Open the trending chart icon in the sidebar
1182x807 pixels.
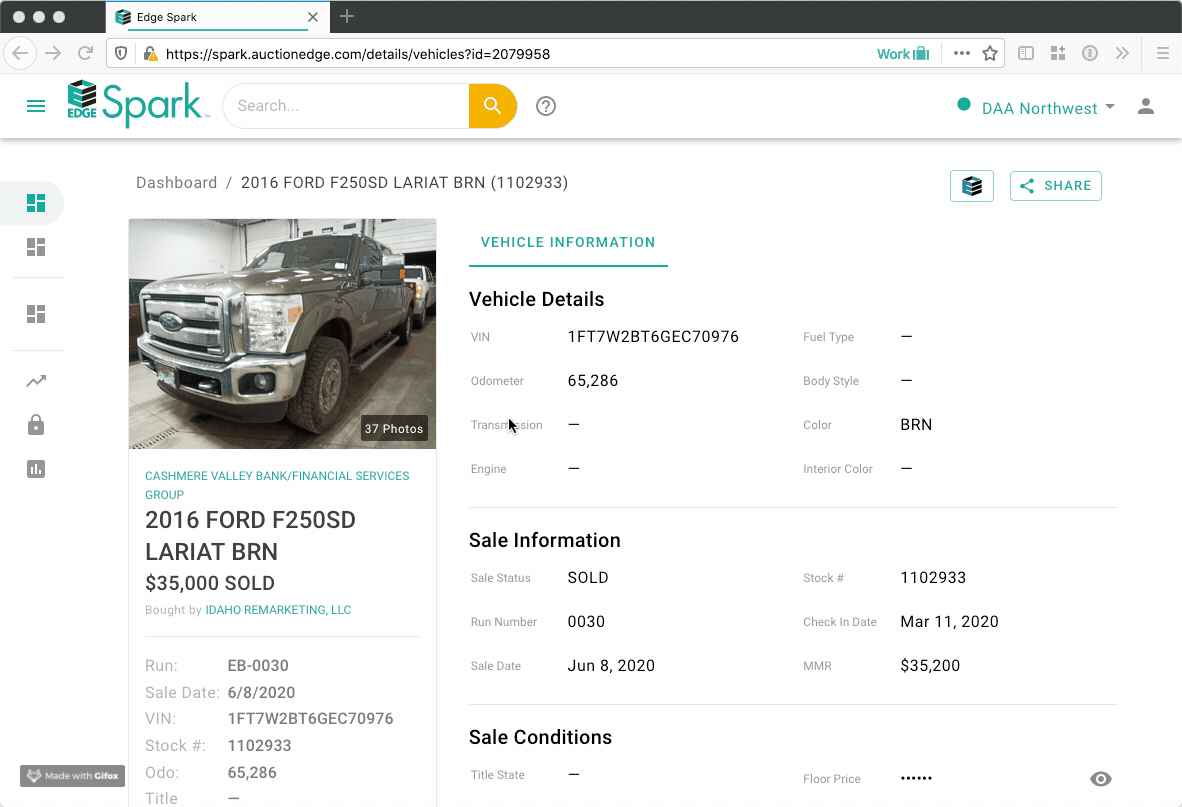(35, 381)
